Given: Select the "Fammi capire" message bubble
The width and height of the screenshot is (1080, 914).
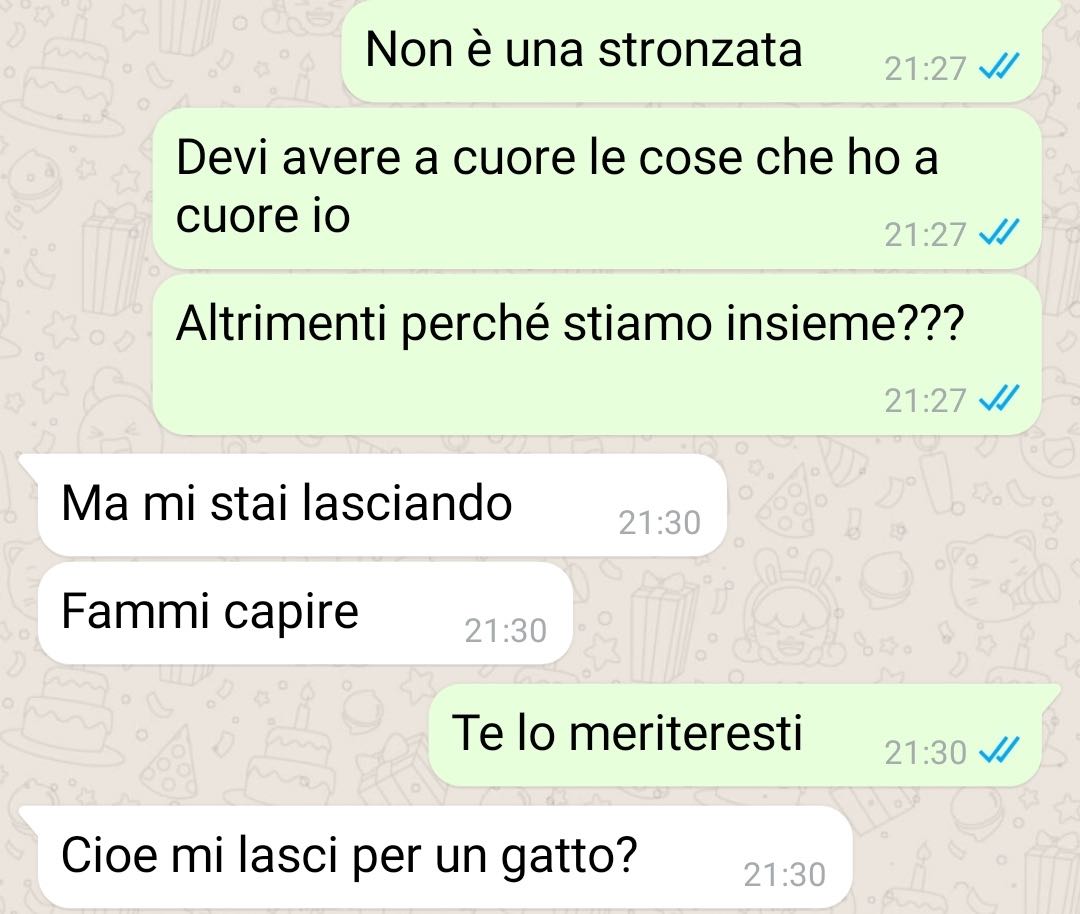Looking at the screenshot, I should (305, 613).
